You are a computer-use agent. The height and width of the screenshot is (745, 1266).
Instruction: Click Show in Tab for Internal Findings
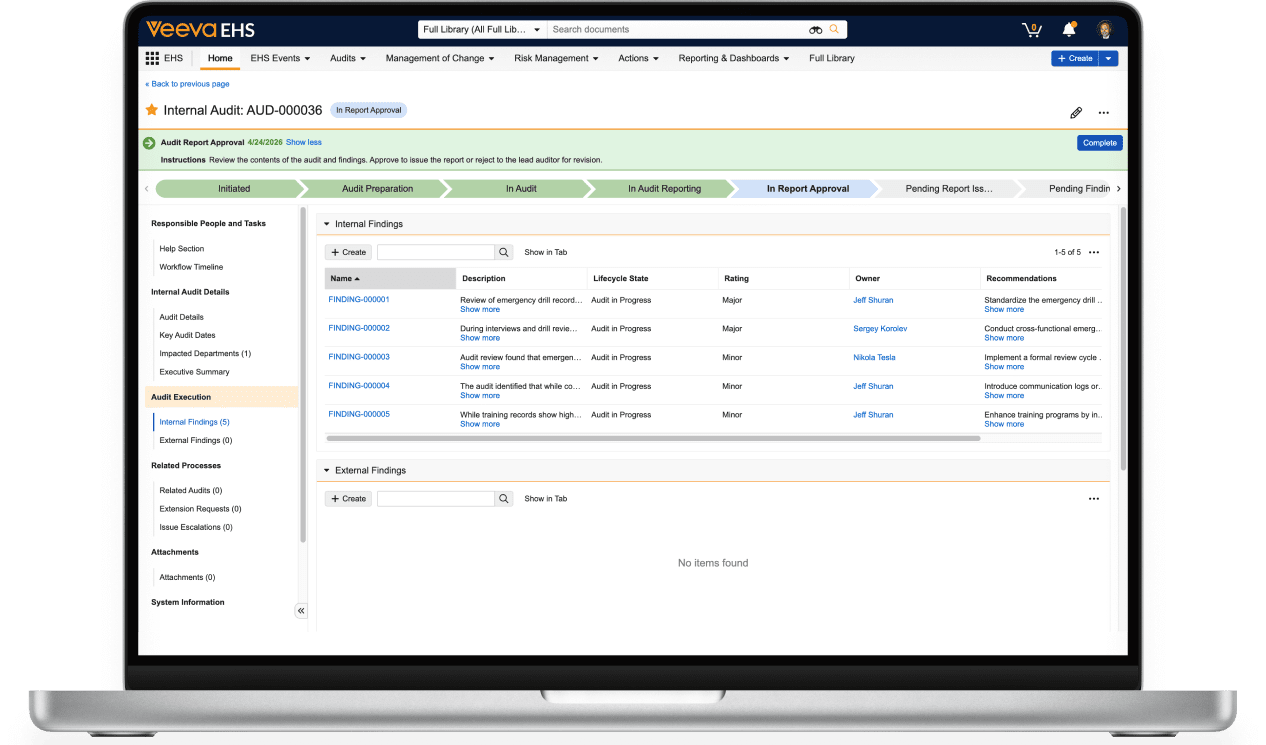pos(546,252)
